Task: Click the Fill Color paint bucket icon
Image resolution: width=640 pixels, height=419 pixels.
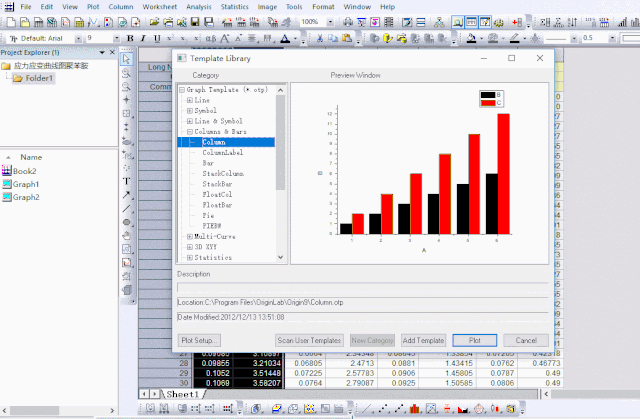Action: [x=471, y=38]
